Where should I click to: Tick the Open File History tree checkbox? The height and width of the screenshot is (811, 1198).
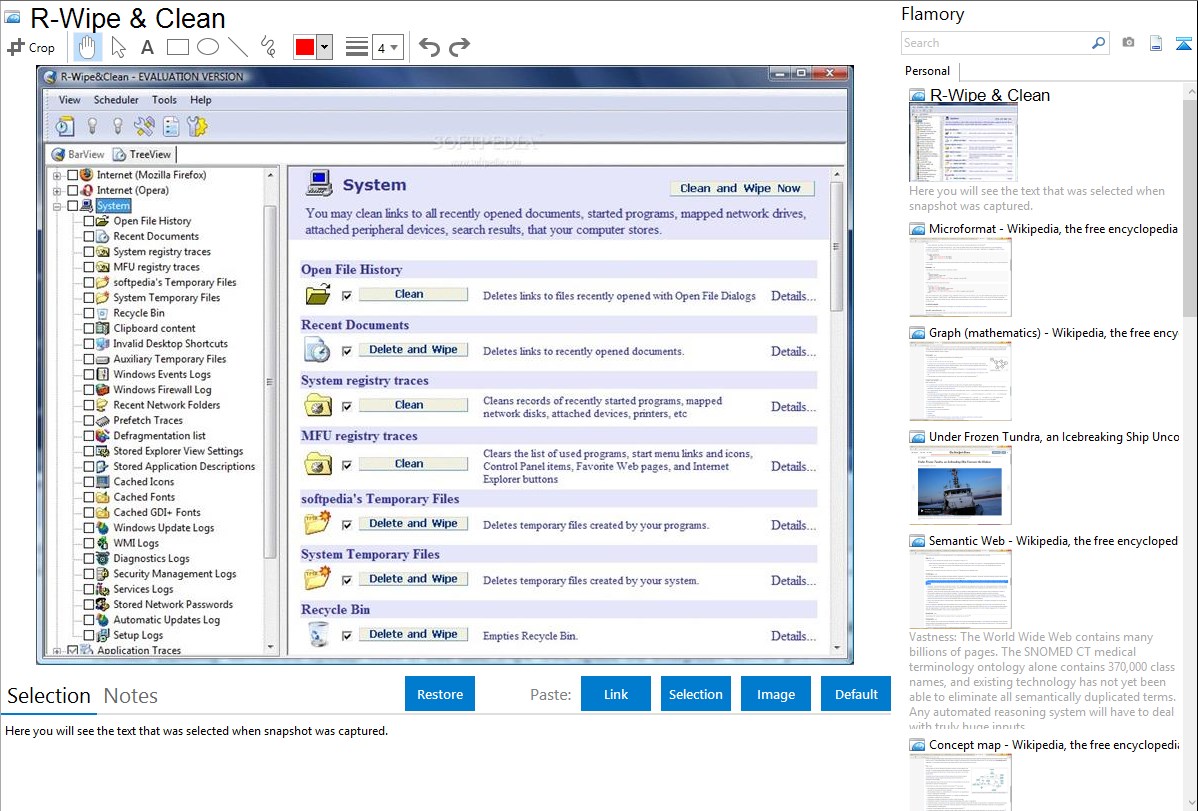89,221
